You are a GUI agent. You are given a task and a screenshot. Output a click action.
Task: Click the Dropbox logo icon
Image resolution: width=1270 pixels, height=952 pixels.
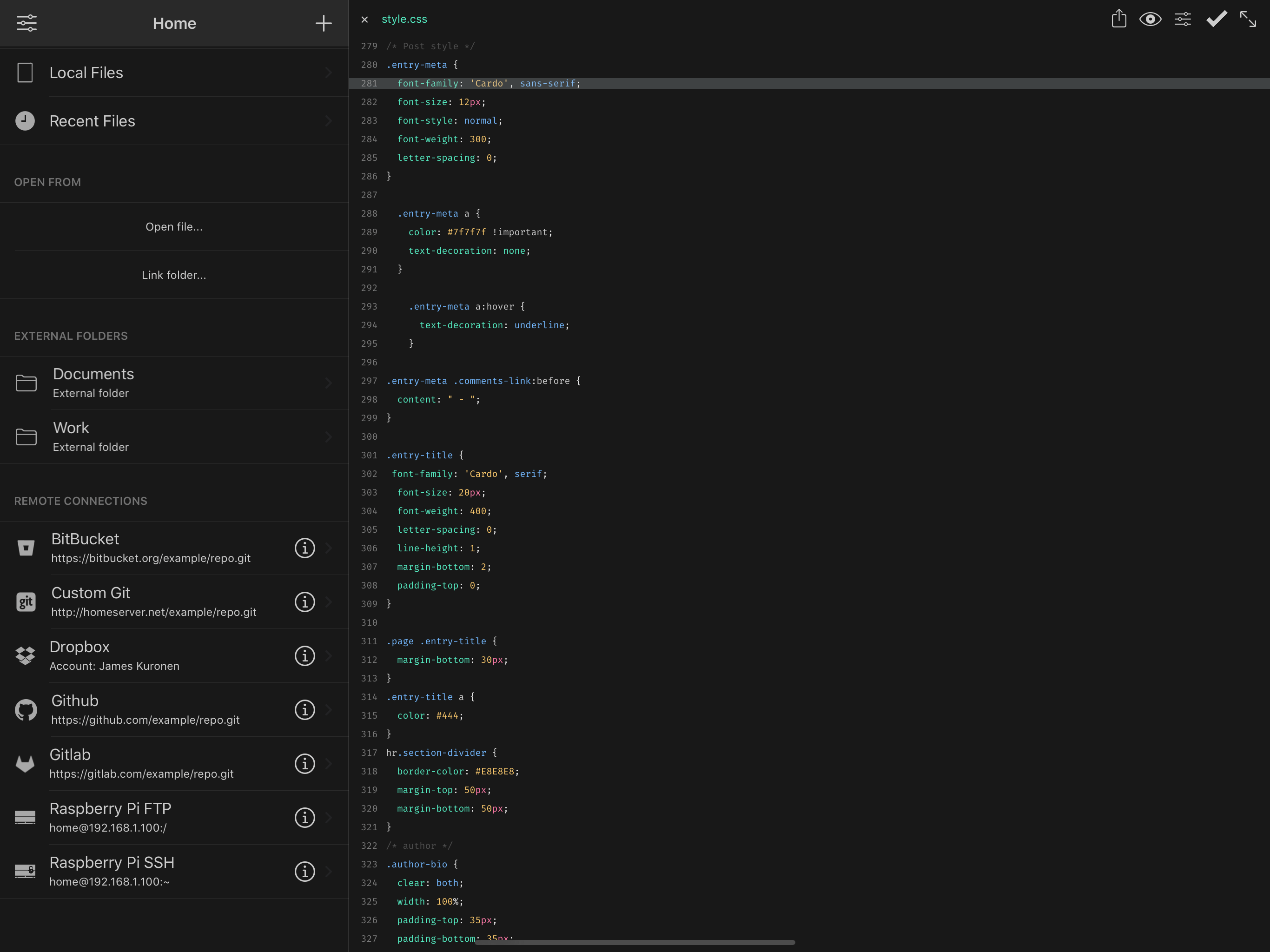pyautogui.click(x=25, y=656)
